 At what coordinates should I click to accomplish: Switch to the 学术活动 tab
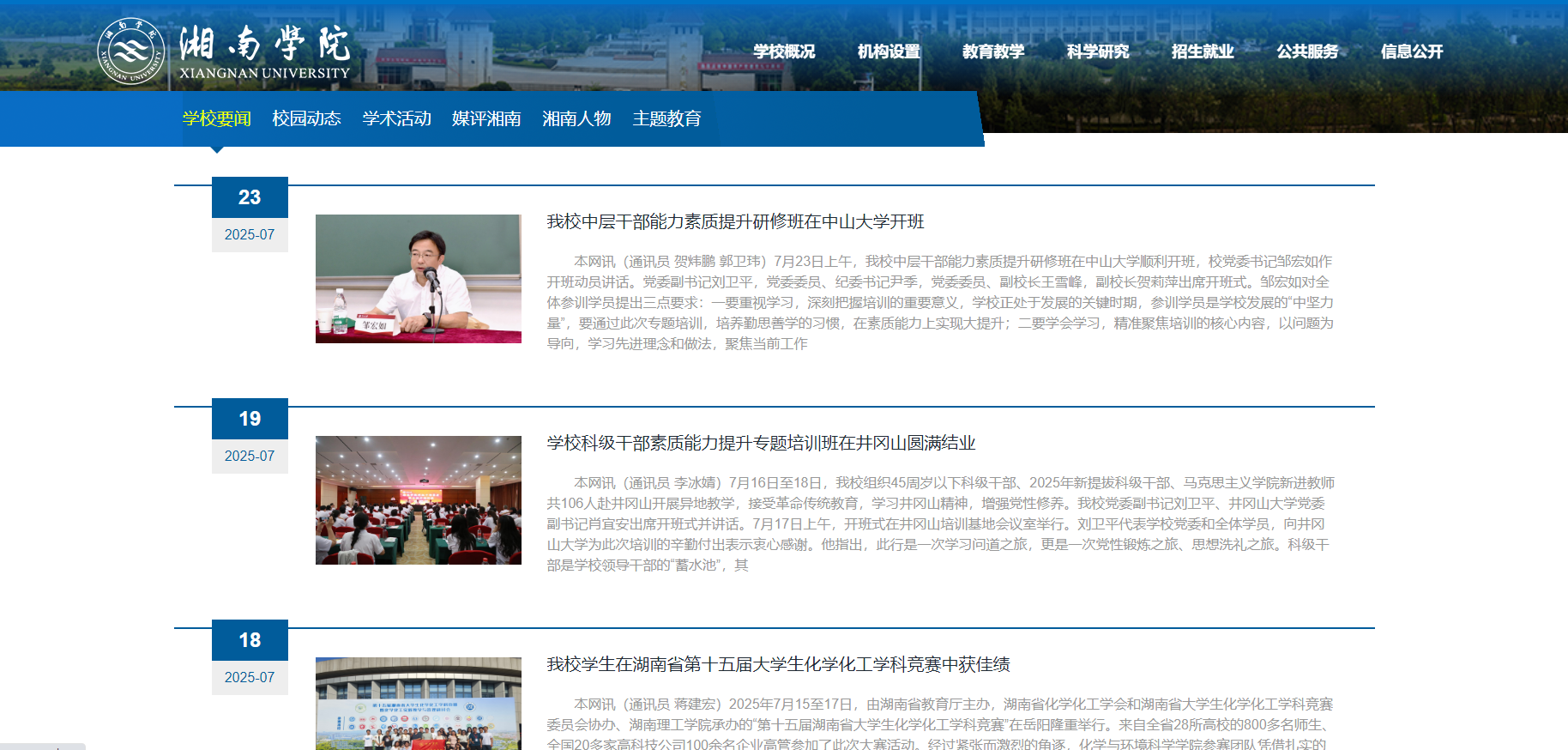point(397,118)
